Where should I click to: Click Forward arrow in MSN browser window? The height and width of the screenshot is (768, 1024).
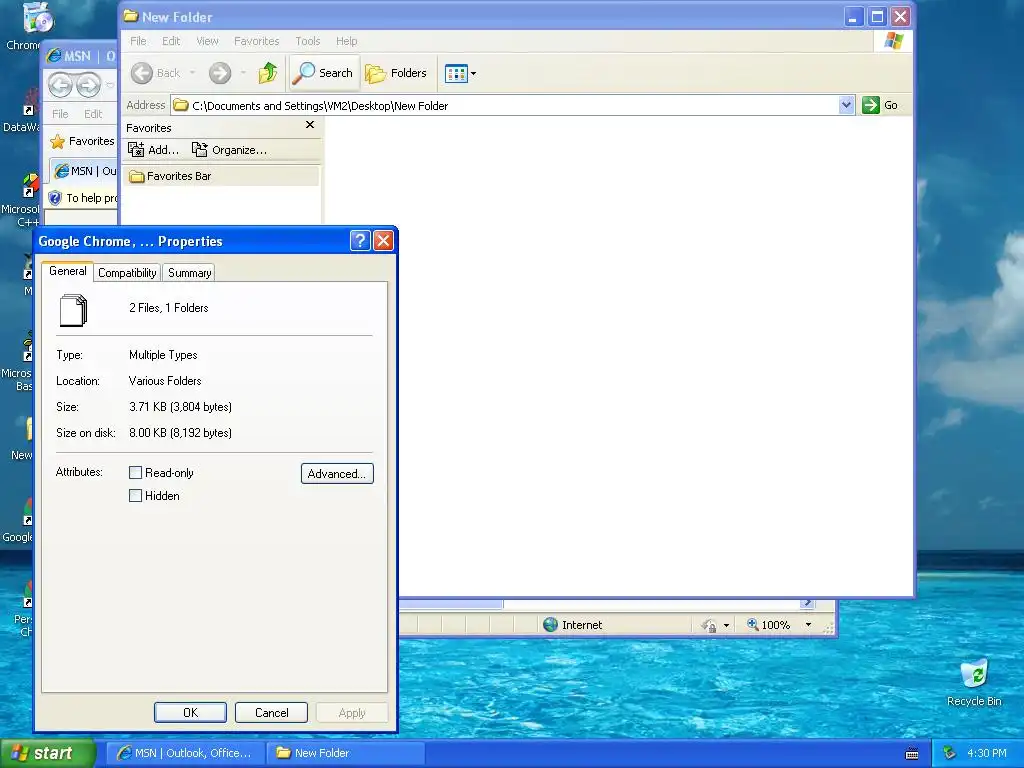tap(88, 84)
